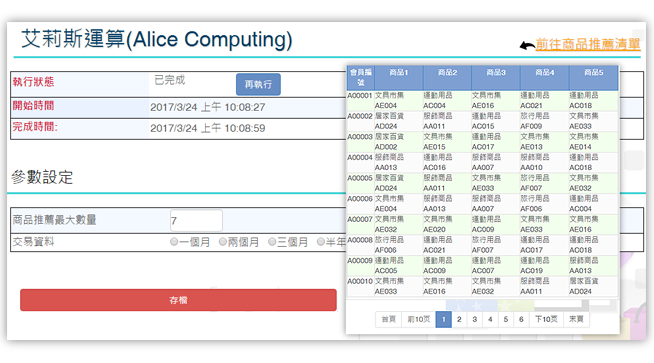Click the 已完成 status text
This screenshot has width=654, height=363.
pyautogui.click(x=169, y=80)
